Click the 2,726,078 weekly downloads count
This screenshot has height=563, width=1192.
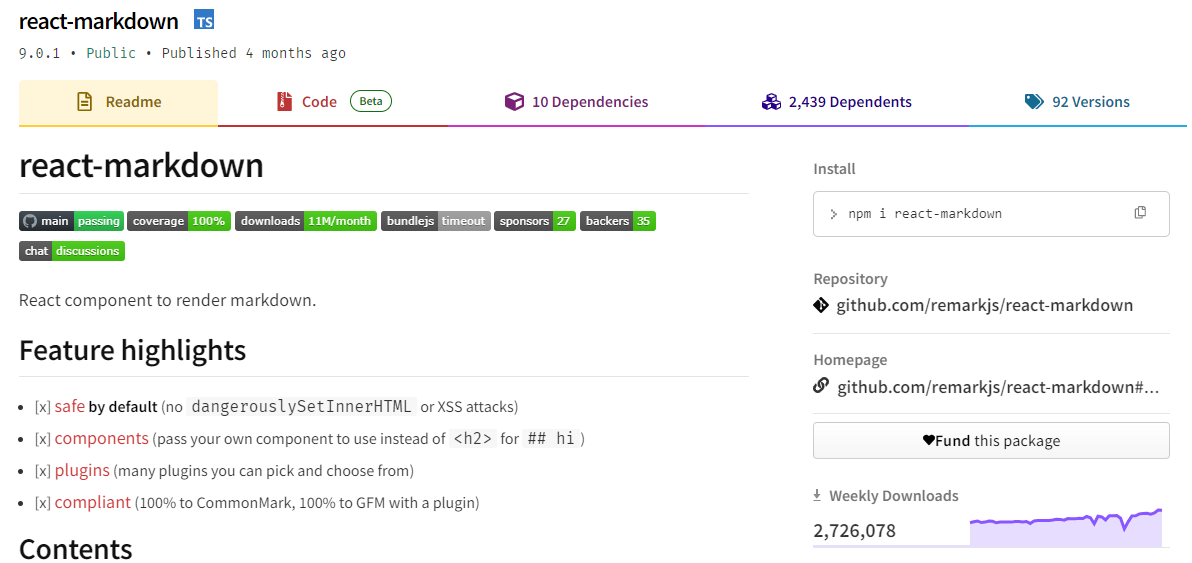(854, 530)
